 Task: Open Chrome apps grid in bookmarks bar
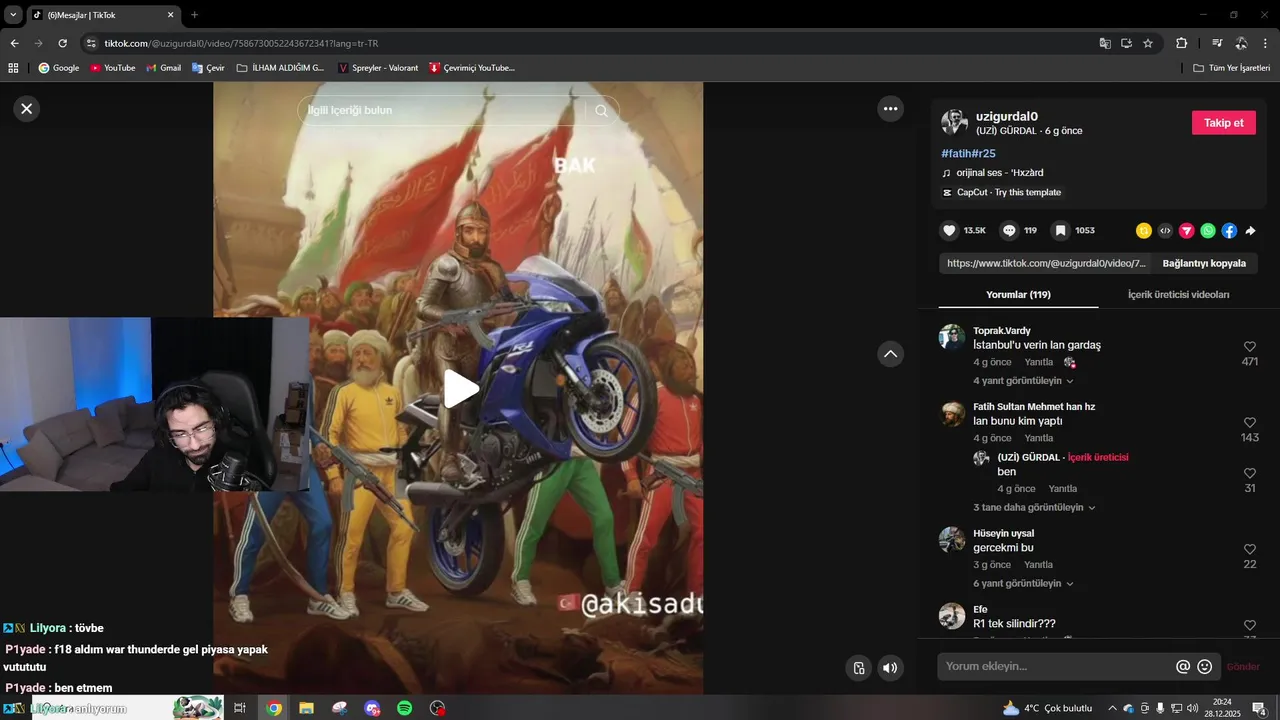click(13, 68)
